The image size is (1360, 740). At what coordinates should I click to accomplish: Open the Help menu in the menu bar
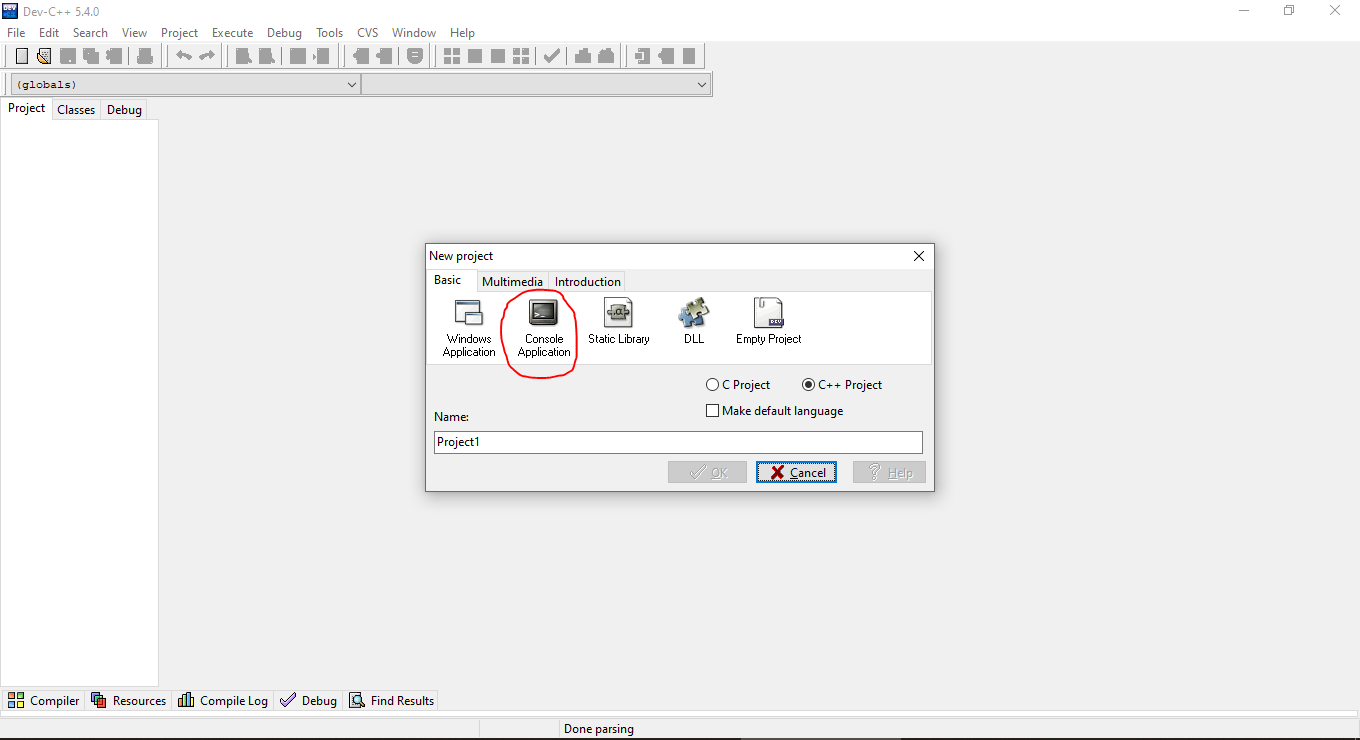[x=463, y=33]
